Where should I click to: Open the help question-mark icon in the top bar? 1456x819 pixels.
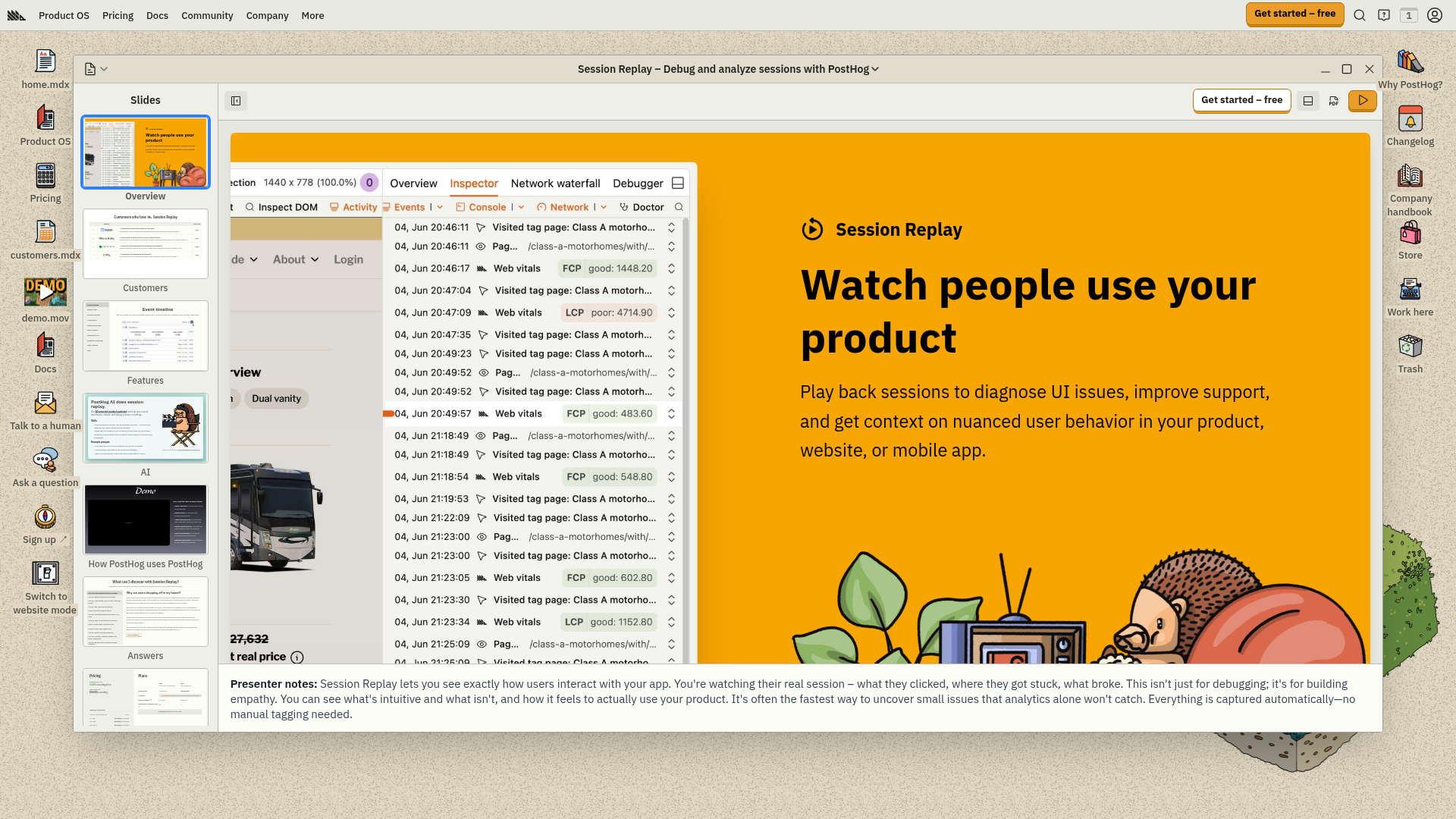click(x=1384, y=15)
